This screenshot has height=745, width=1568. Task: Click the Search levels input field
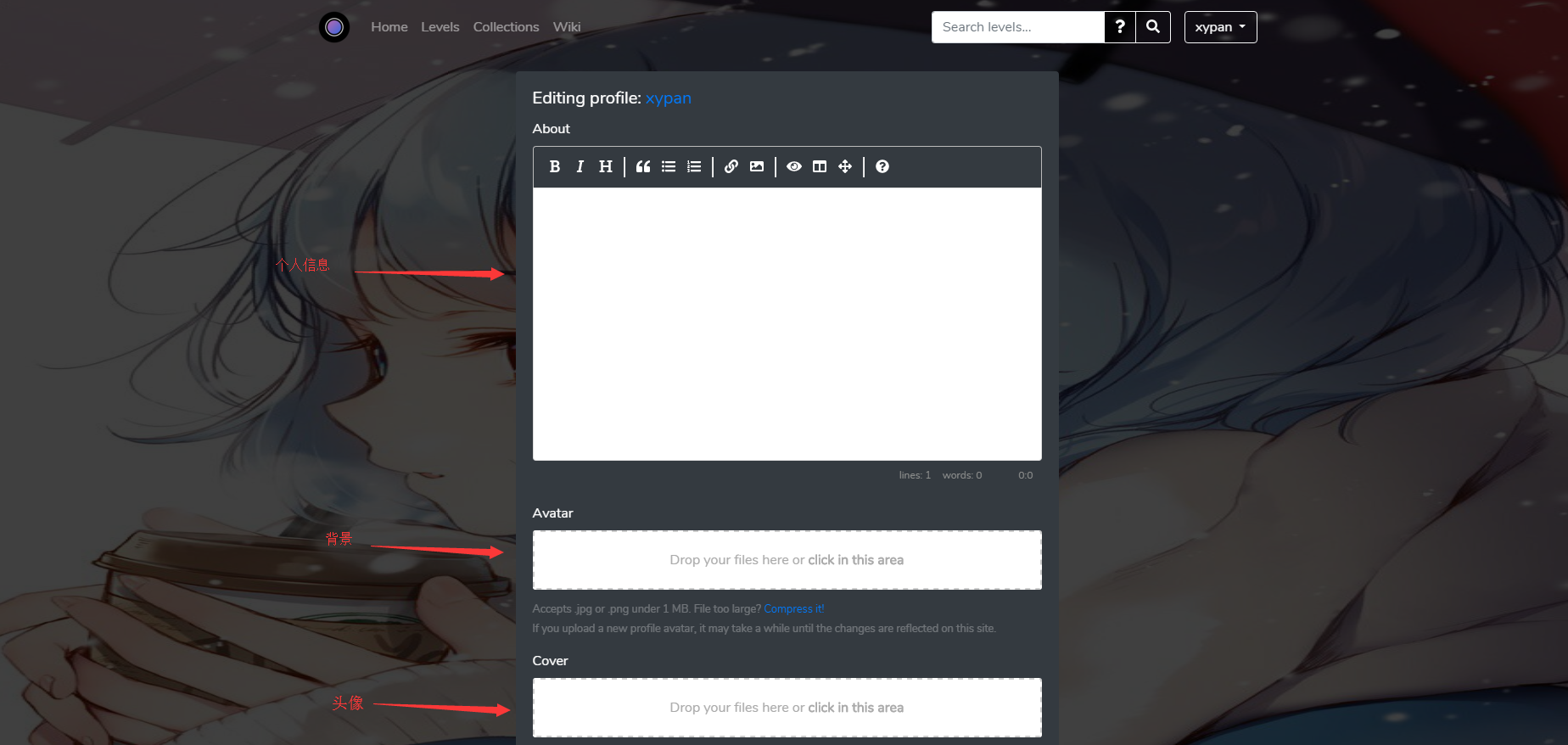point(1018,27)
